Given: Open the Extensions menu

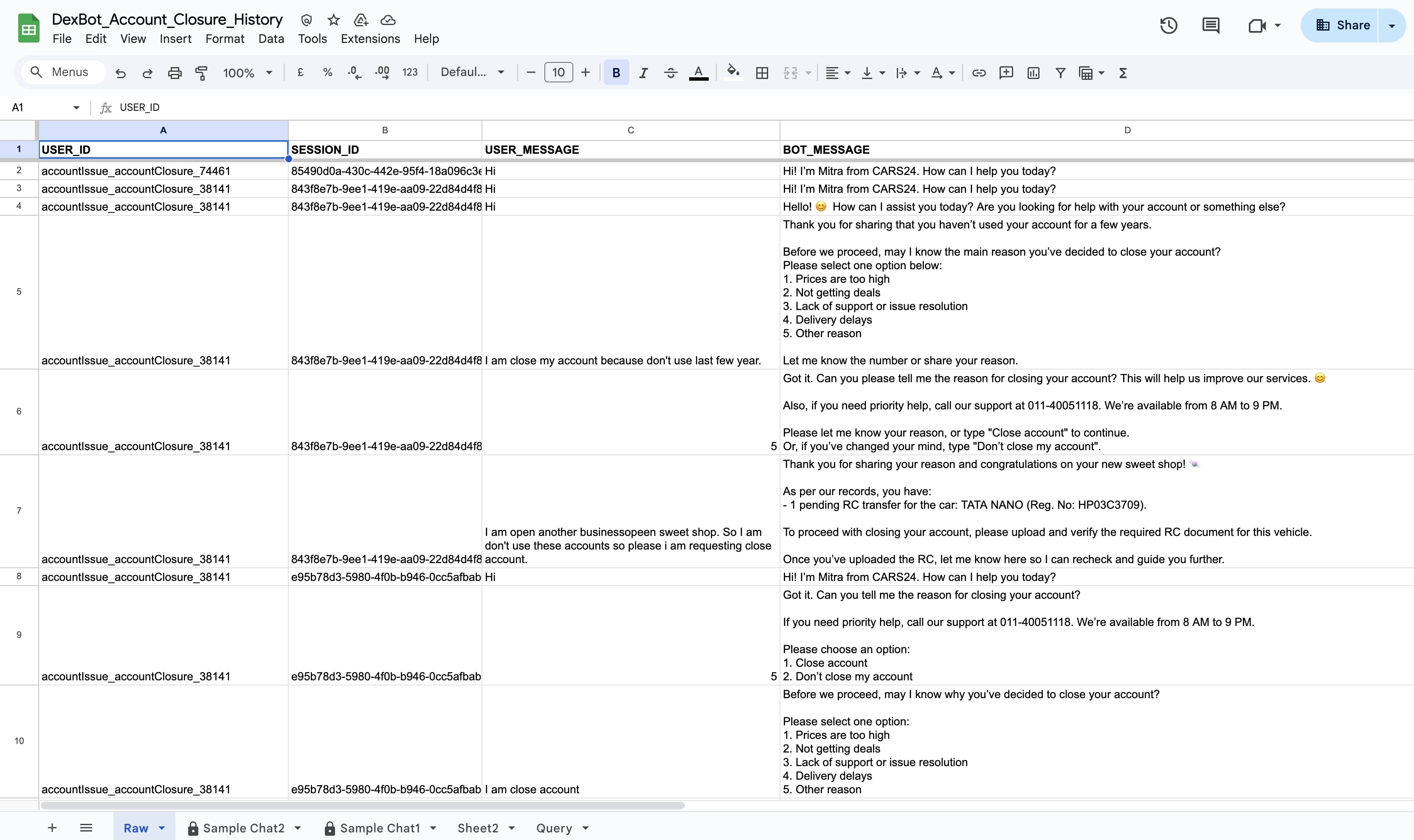Looking at the screenshot, I should [x=370, y=39].
